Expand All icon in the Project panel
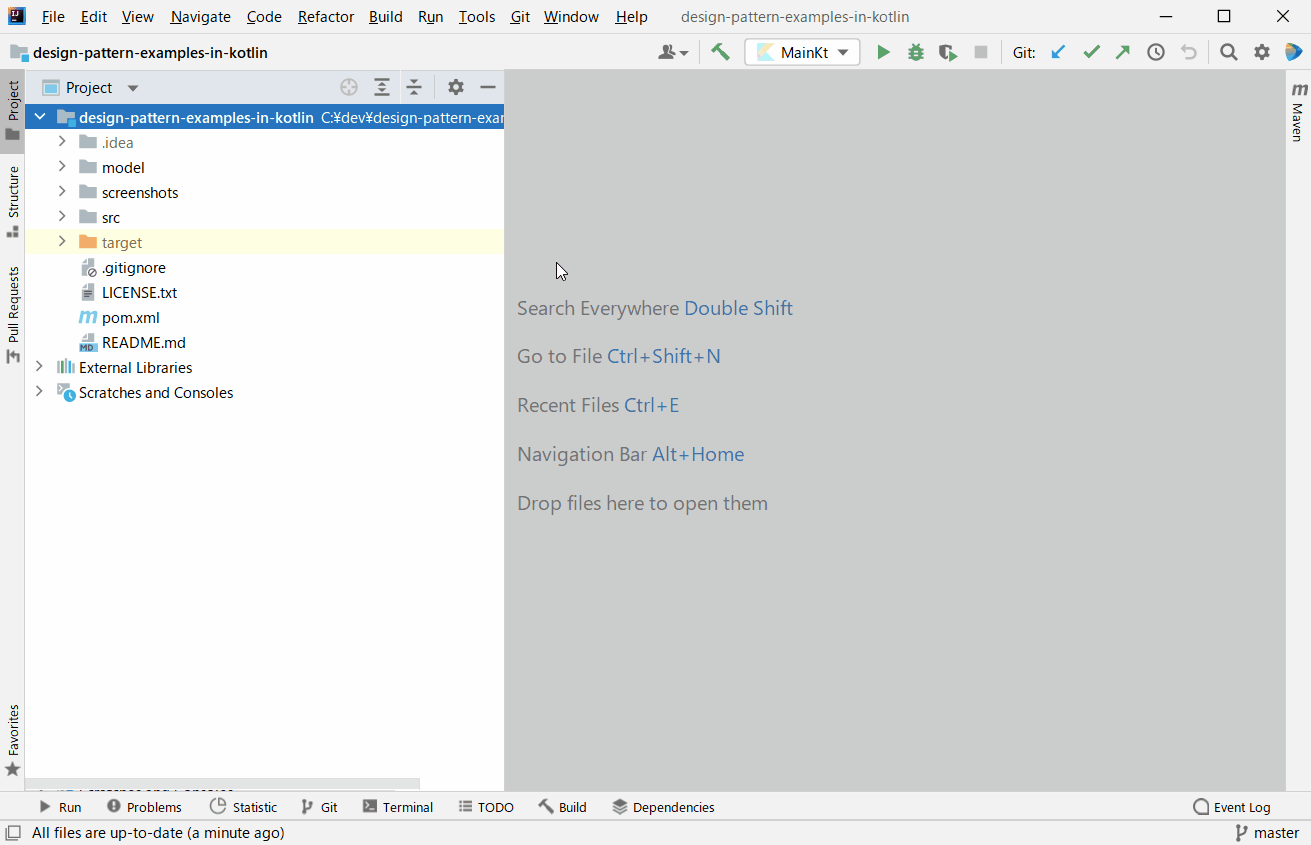1311x845 pixels. 381,87
